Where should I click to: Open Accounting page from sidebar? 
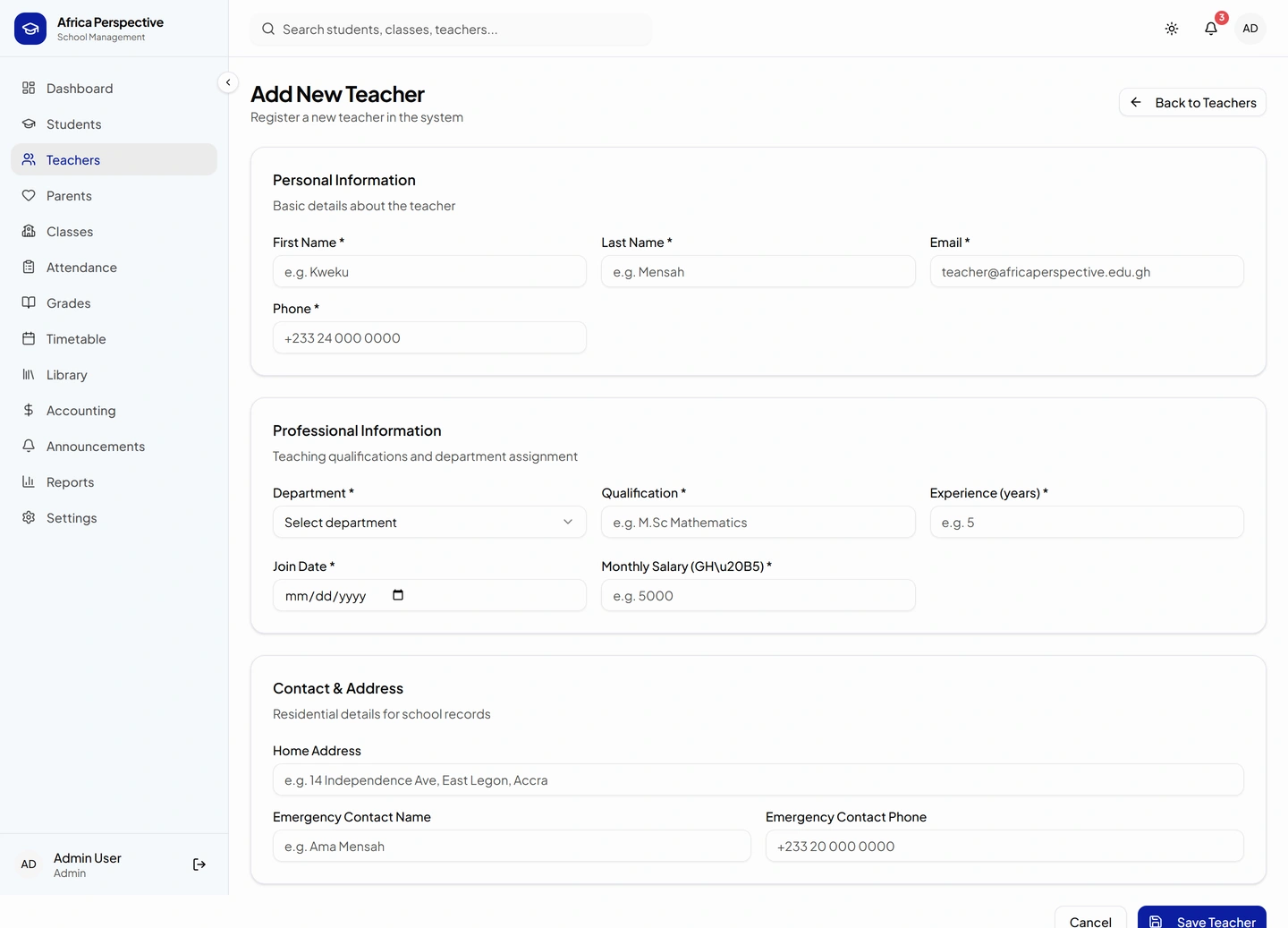click(x=114, y=410)
